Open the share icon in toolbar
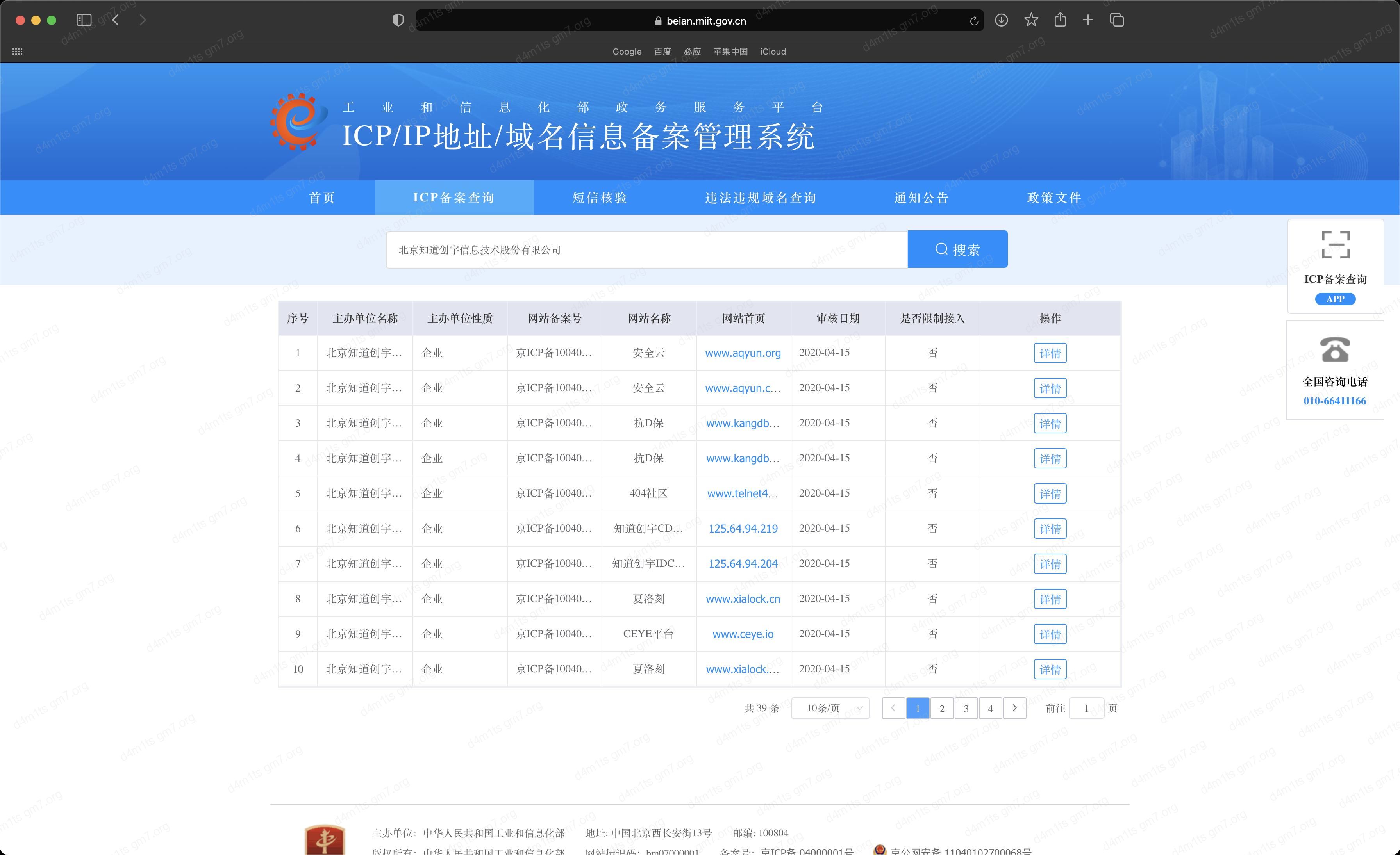This screenshot has height=855, width=1400. tap(1060, 20)
